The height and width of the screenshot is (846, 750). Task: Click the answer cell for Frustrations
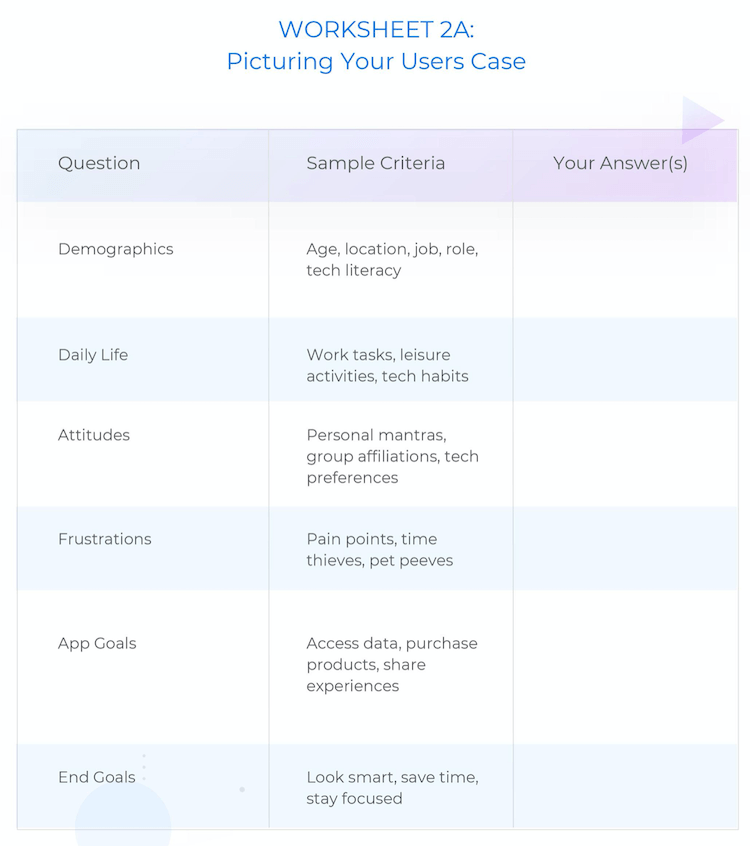point(625,548)
